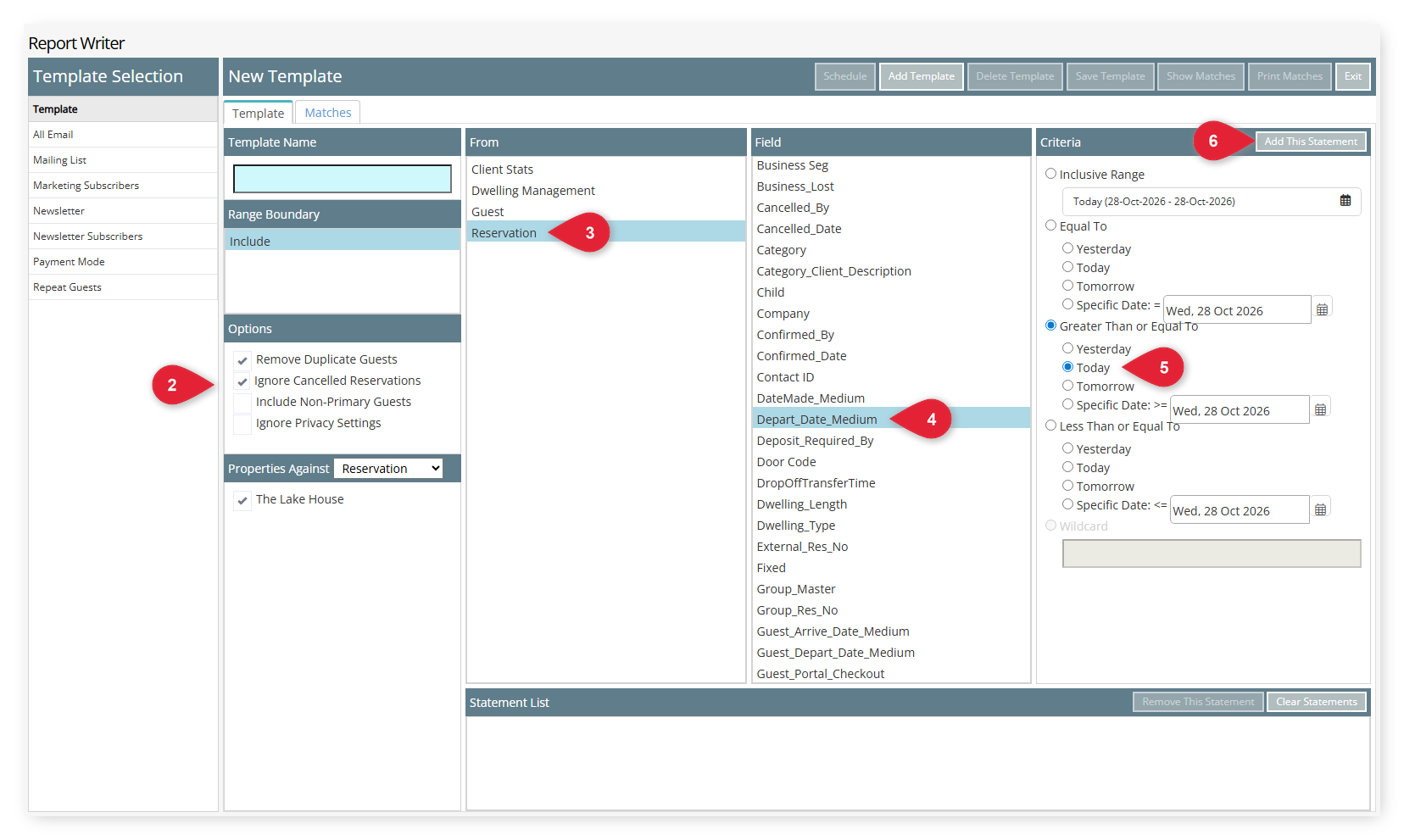Select Reservation in the From list
Viewport: 1404px width, 840px height.
(x=605, y=233)
